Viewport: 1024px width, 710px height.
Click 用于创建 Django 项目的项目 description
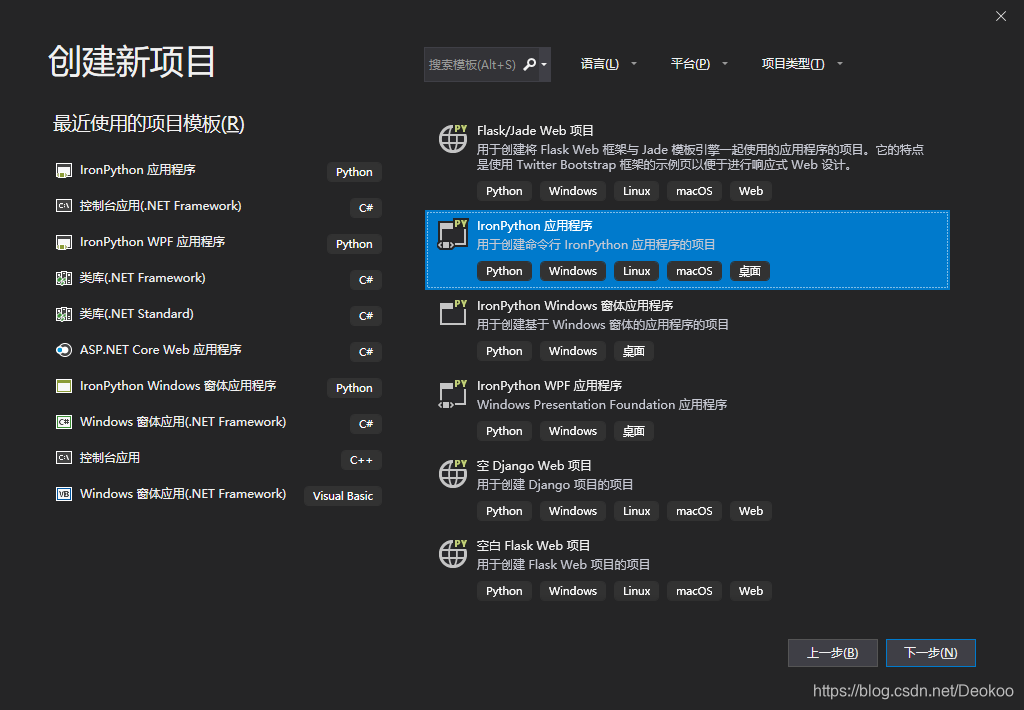click(x=554, y=485)
